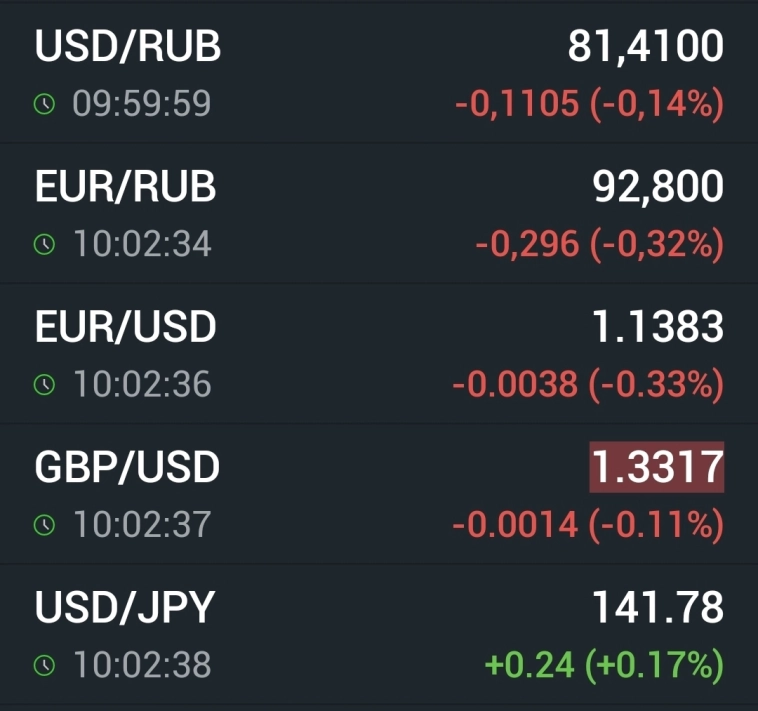Click the EUR/USD price 1.1383
The image size is (758, 711).
click(x=658, y=327)
